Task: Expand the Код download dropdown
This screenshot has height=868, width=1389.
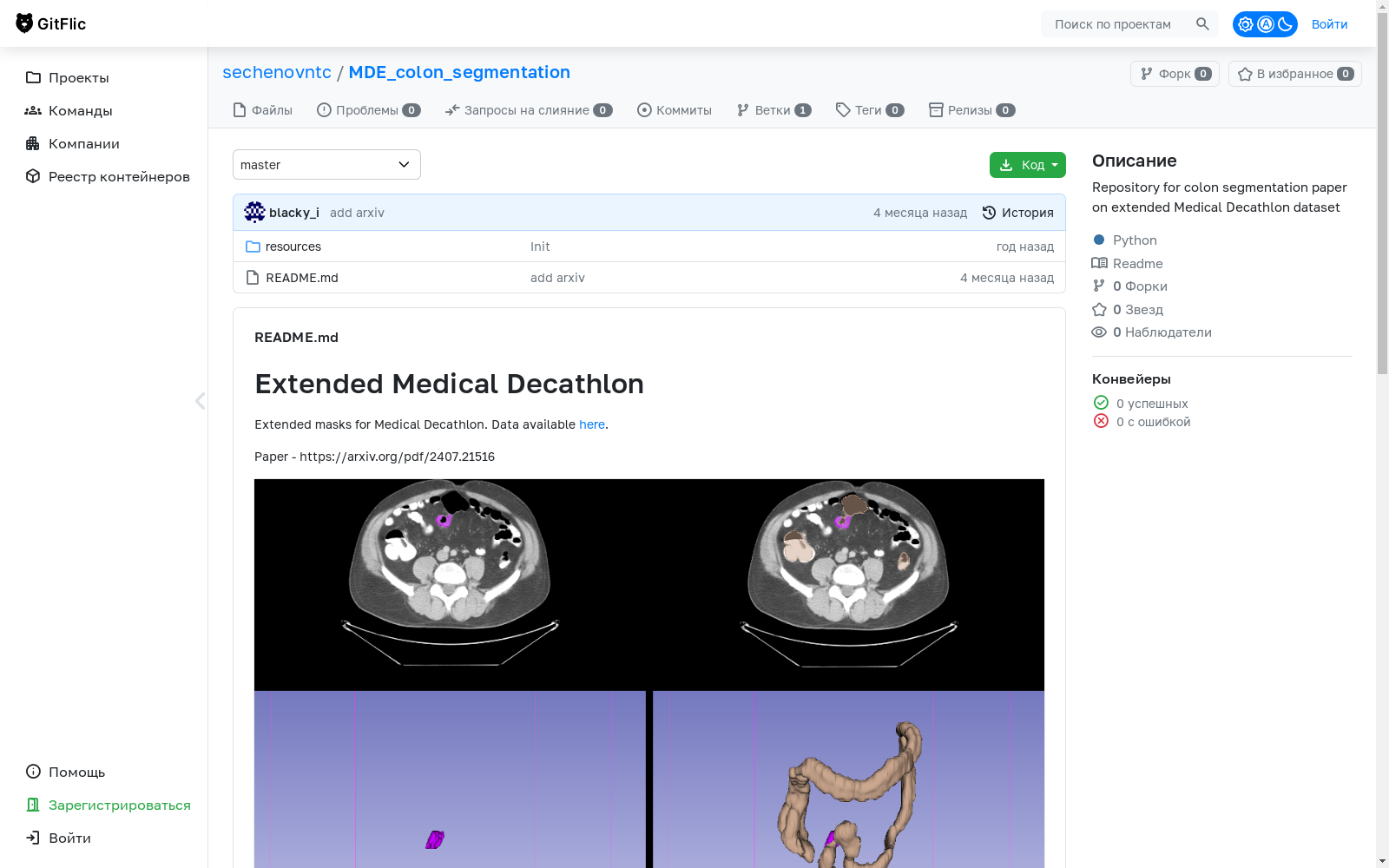Action: point(1053,164)
